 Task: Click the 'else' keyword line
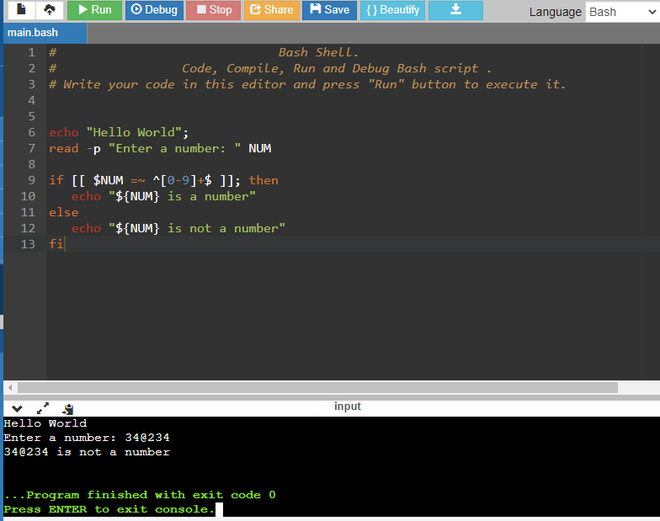(64, 212)
